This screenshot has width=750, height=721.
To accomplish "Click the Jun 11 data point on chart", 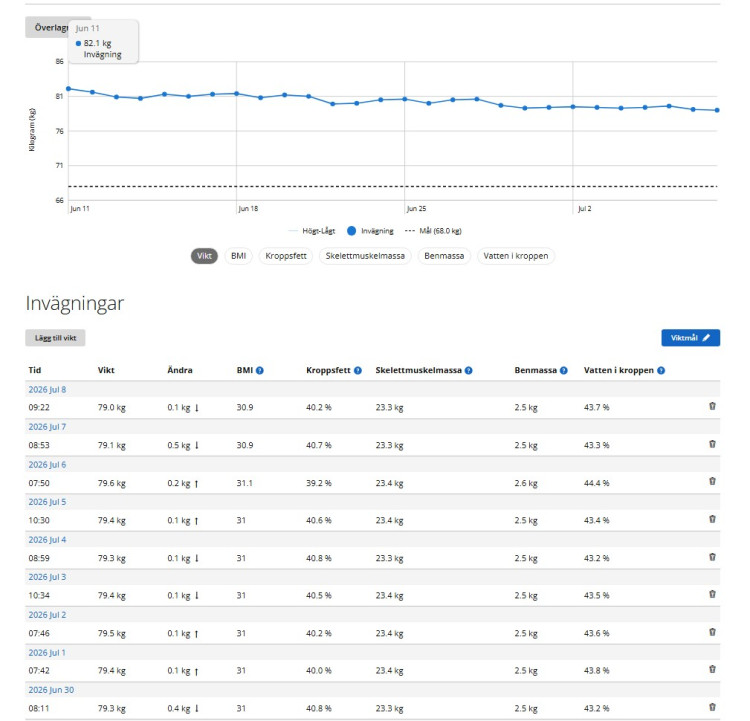I will [68, 89].
